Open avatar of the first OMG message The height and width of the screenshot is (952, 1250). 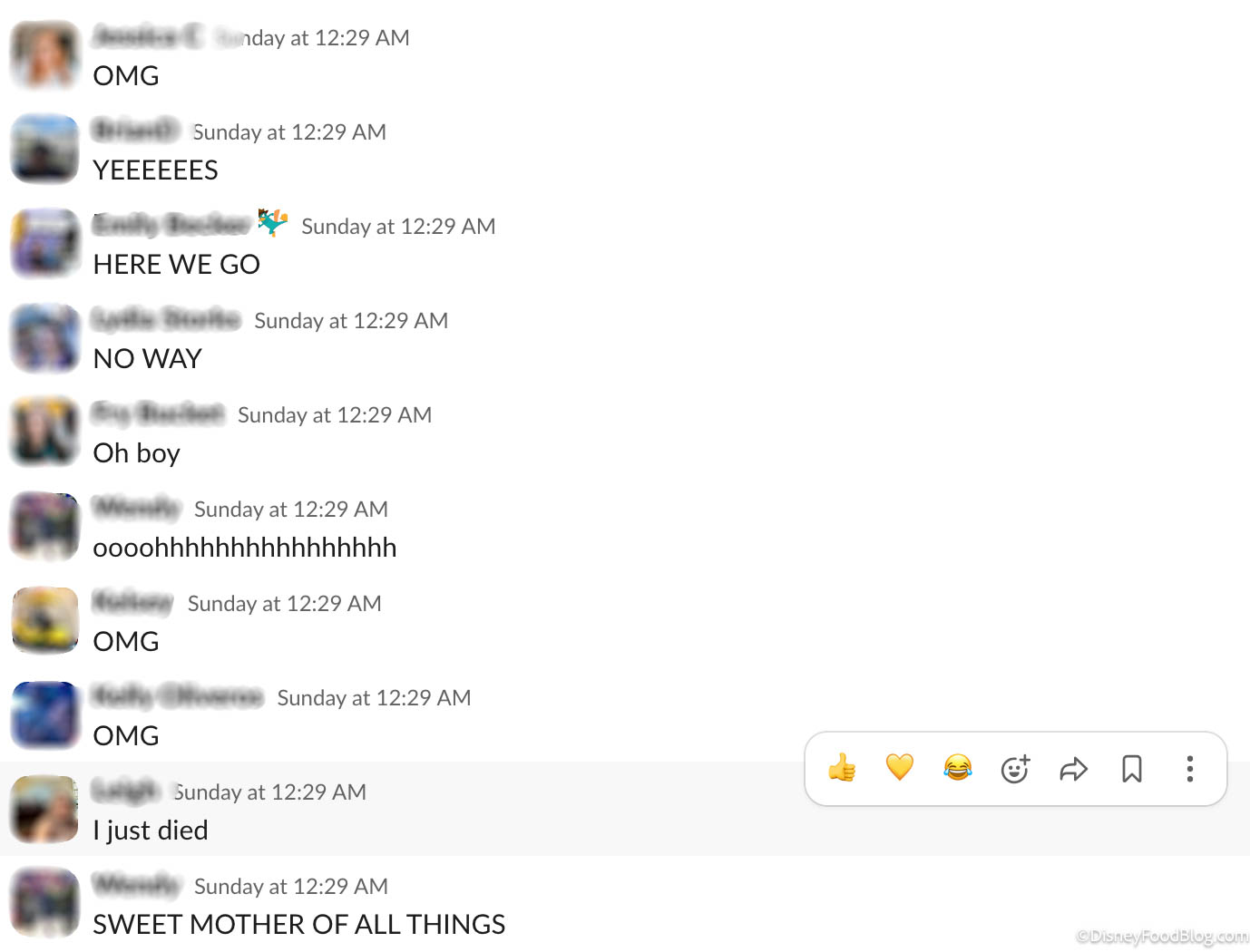point(44,55)
